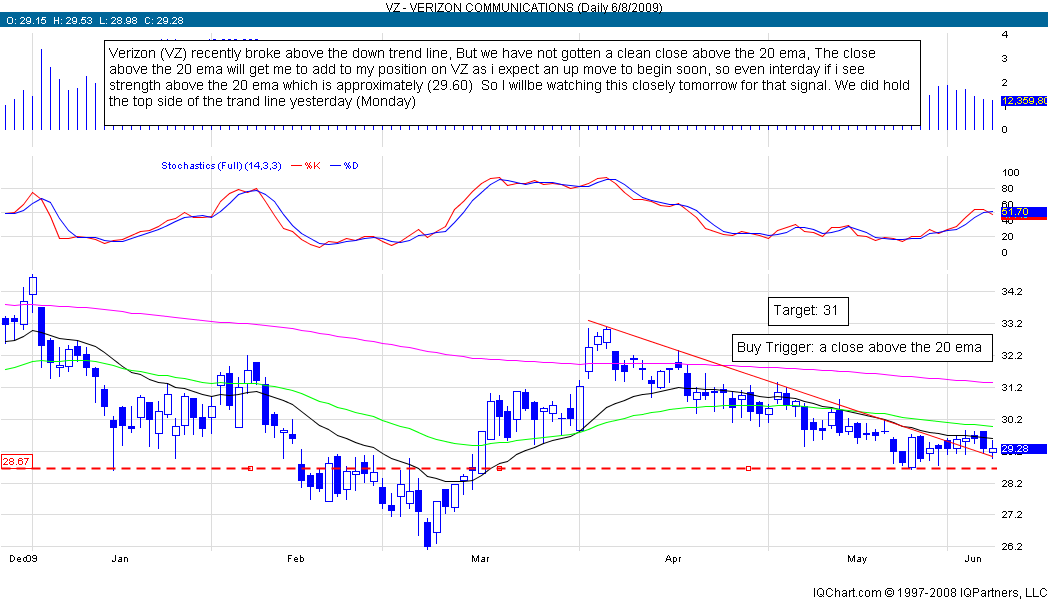The width and height of the screenshot is (1048, 599).
Task: Click the red 28.67 support price tag
Action: (16, 461)
